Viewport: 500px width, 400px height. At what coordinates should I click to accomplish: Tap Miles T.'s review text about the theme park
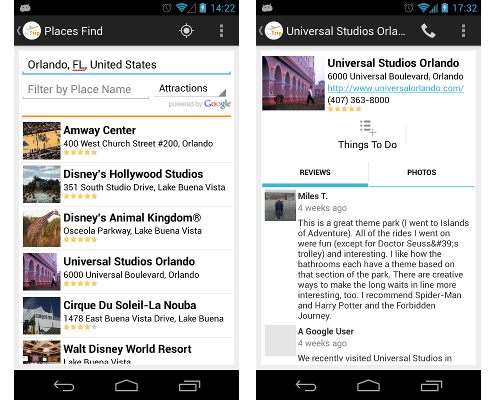[383, 269]
